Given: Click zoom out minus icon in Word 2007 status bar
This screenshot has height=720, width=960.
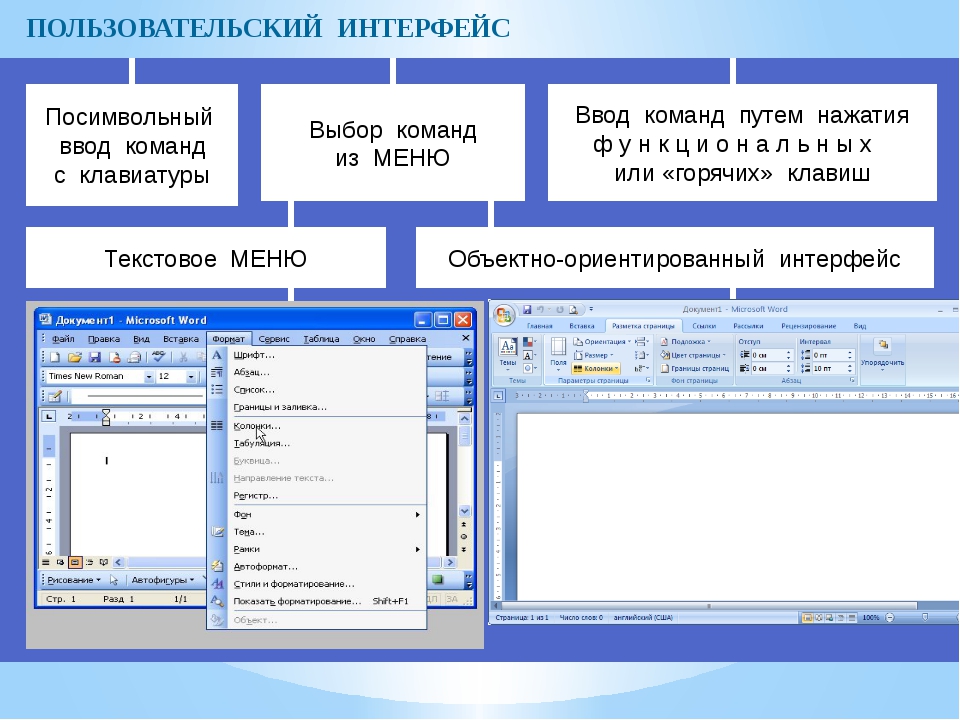Looking at the screenshot, I should pos(890,618).
